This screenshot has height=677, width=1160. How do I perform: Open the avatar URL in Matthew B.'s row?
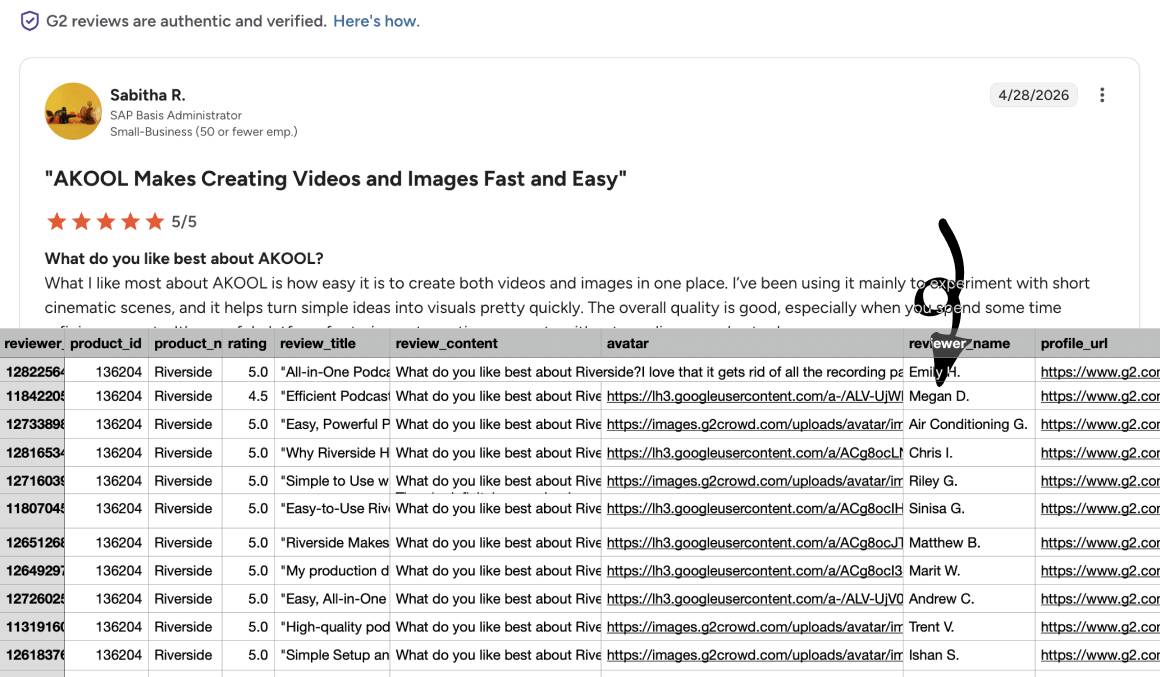click(754, 543)
